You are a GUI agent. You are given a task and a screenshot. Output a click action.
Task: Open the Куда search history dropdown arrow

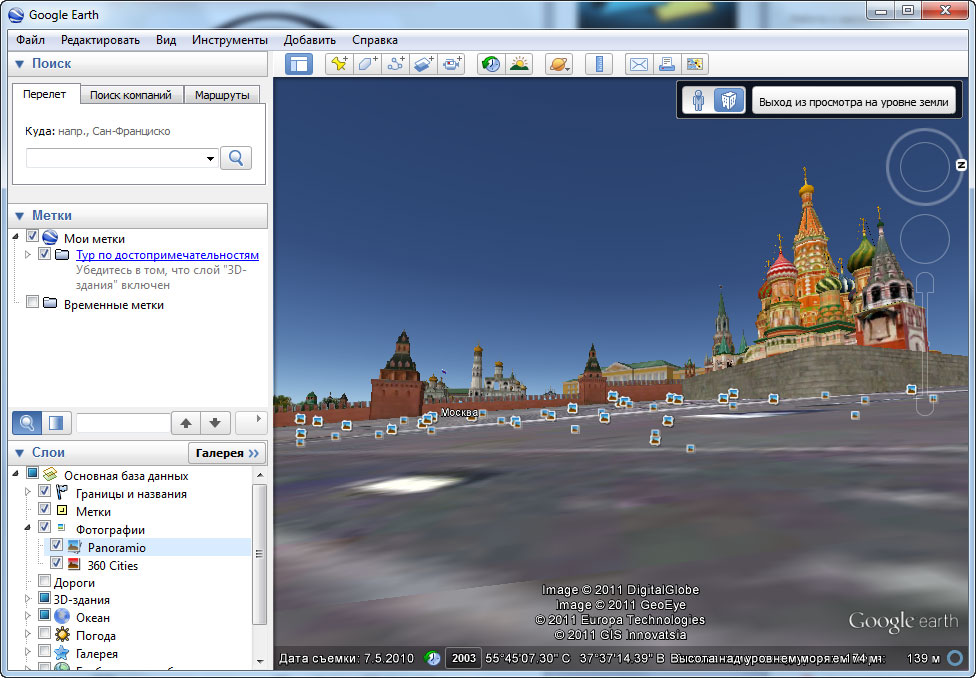point(210,158)
